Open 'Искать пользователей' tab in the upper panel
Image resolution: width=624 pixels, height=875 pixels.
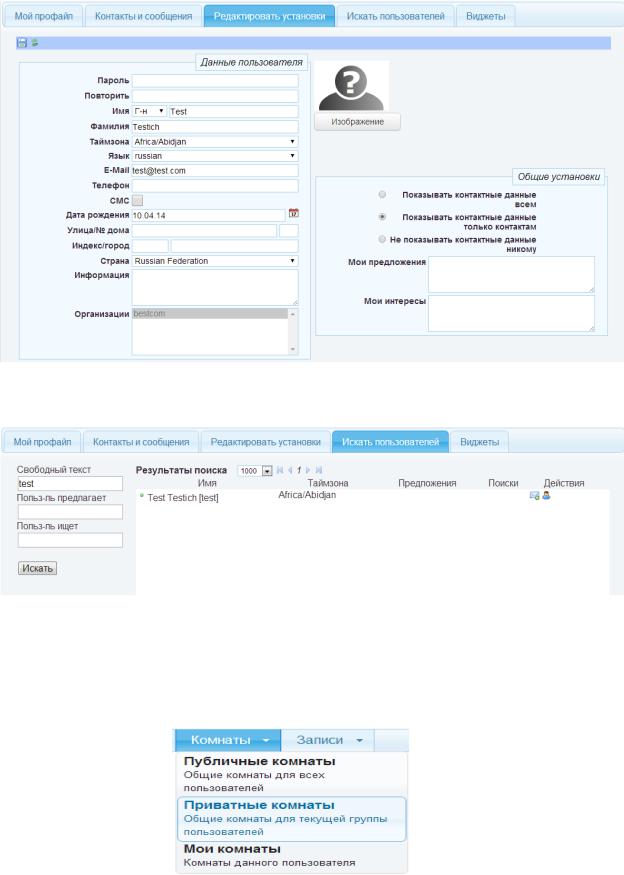pos(396,16)
